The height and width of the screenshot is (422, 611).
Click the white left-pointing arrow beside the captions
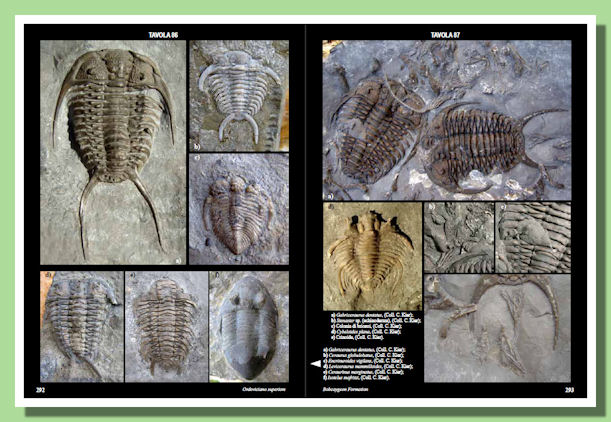click(x=316, y=364)
